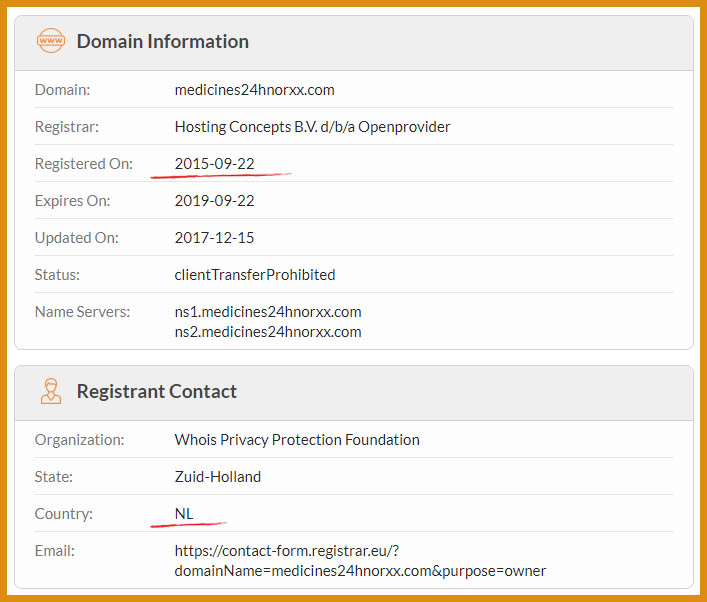This screenshot has height=602, width=707.
Task: Click the Email: field label
Action: (x=55, y=551)
